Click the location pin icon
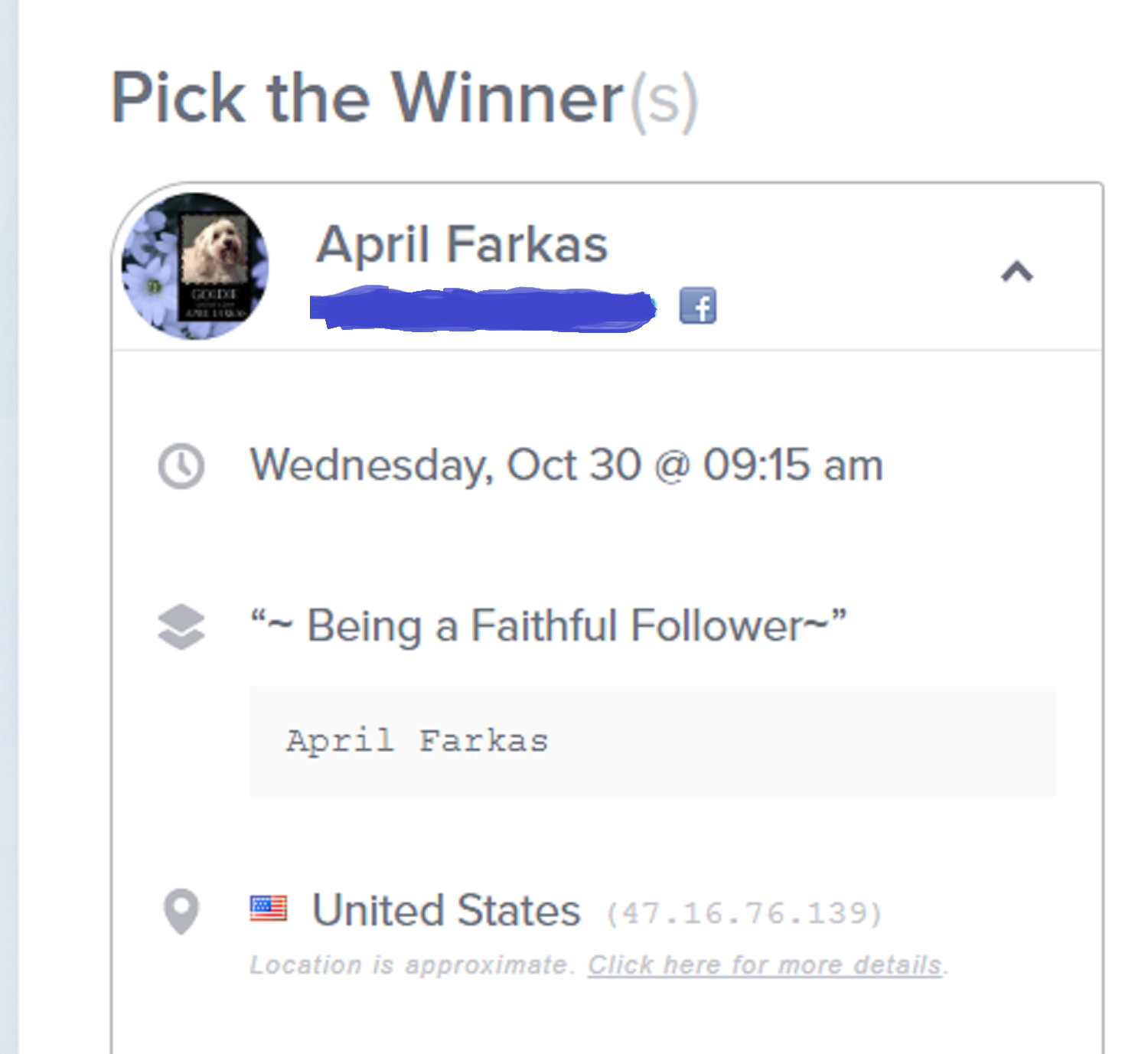The image size is (1148, 1054). (181, 911)
